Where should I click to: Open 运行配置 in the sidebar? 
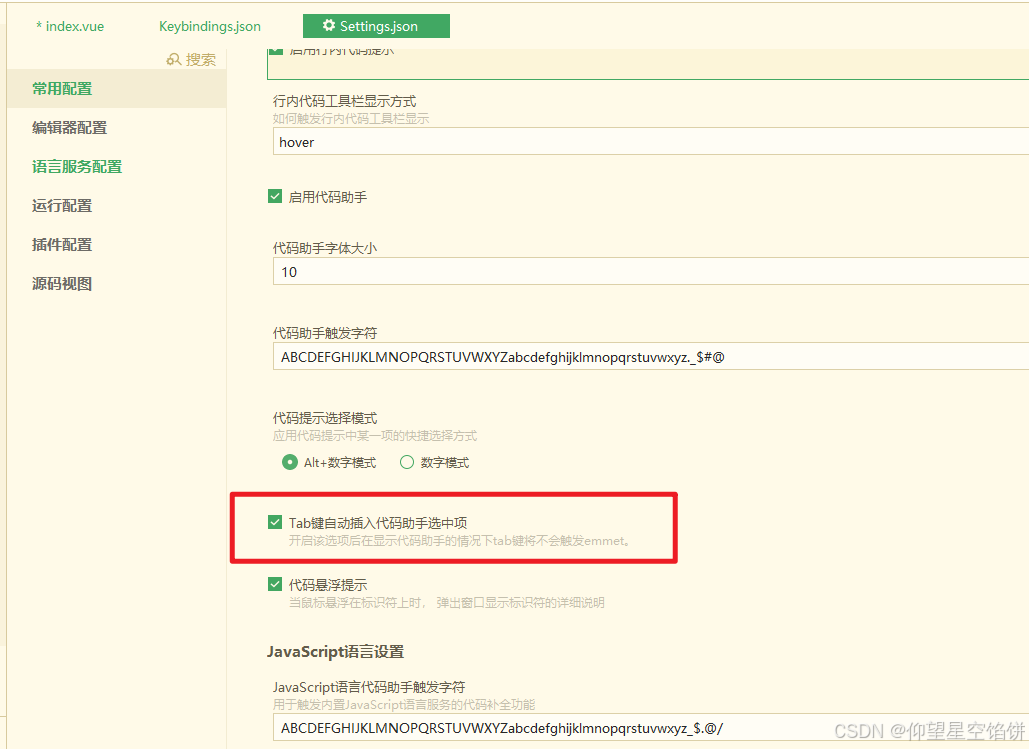[x=62, y=205]
